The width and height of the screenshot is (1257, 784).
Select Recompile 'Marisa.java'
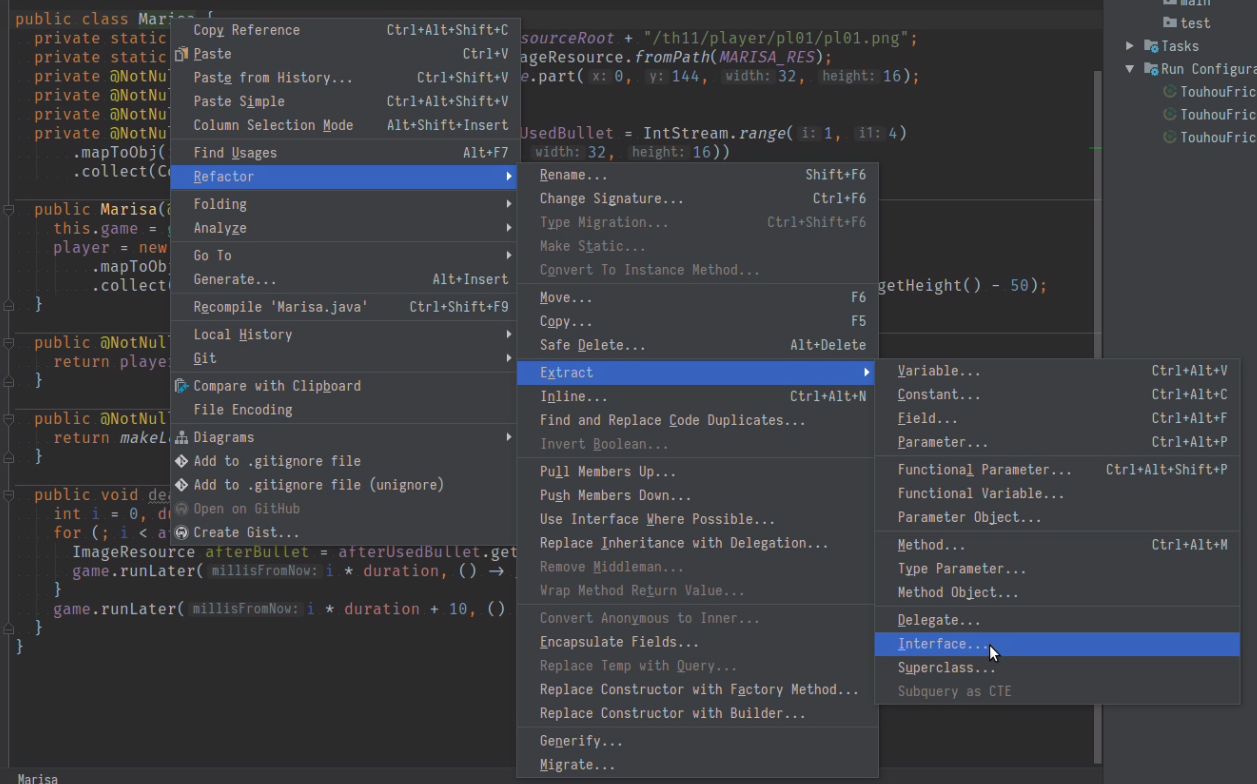click(x=344, y=307)
